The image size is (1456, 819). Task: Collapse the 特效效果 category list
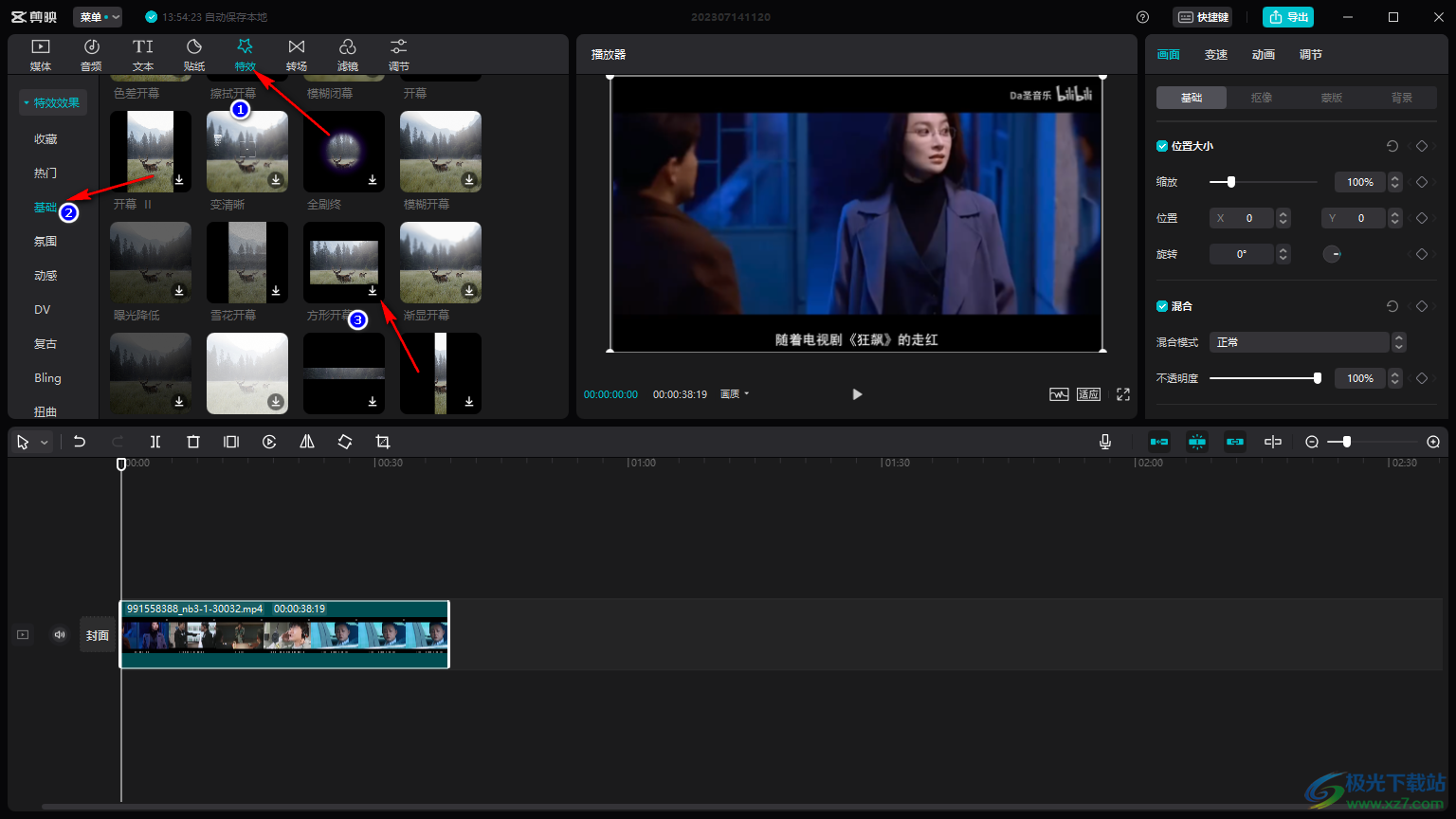click(x=53, y=102)
